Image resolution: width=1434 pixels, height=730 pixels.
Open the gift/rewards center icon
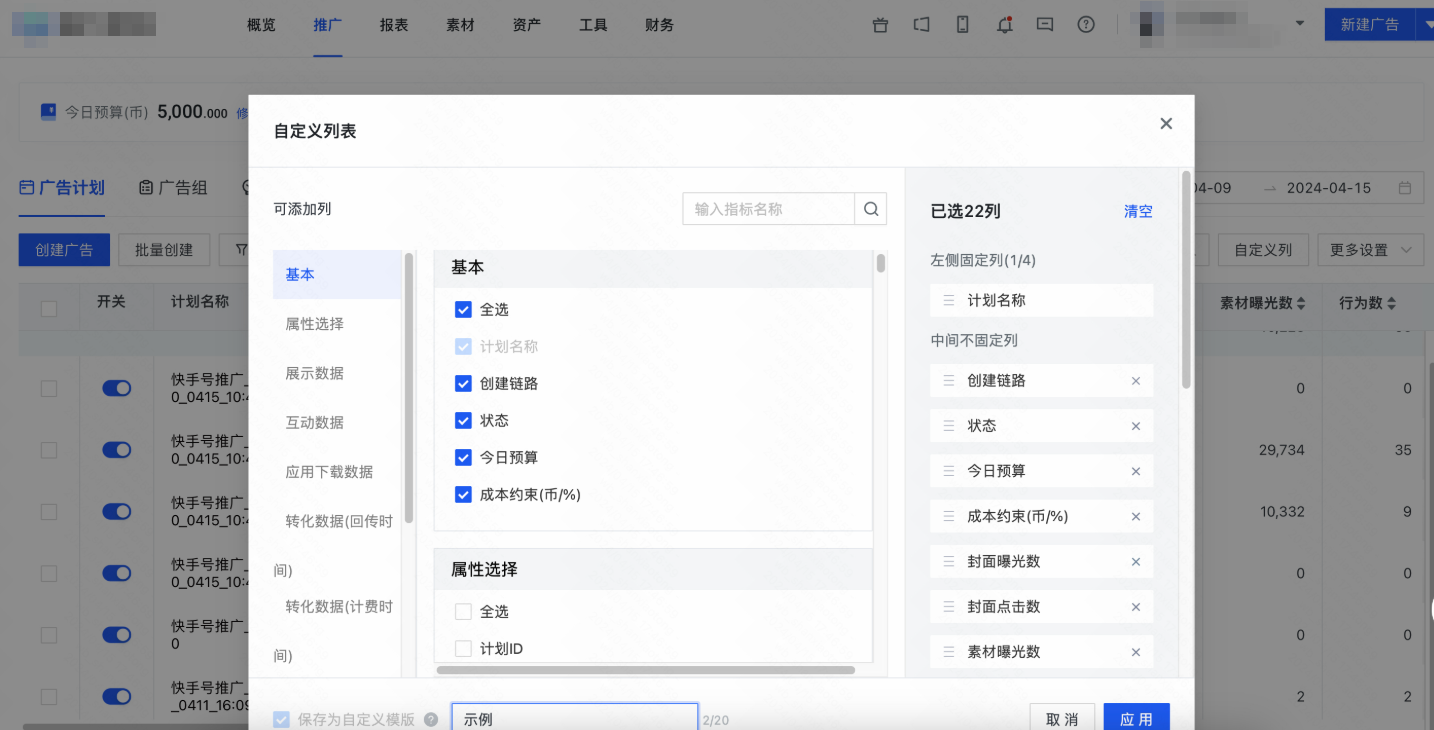click(x=879, y=25)
